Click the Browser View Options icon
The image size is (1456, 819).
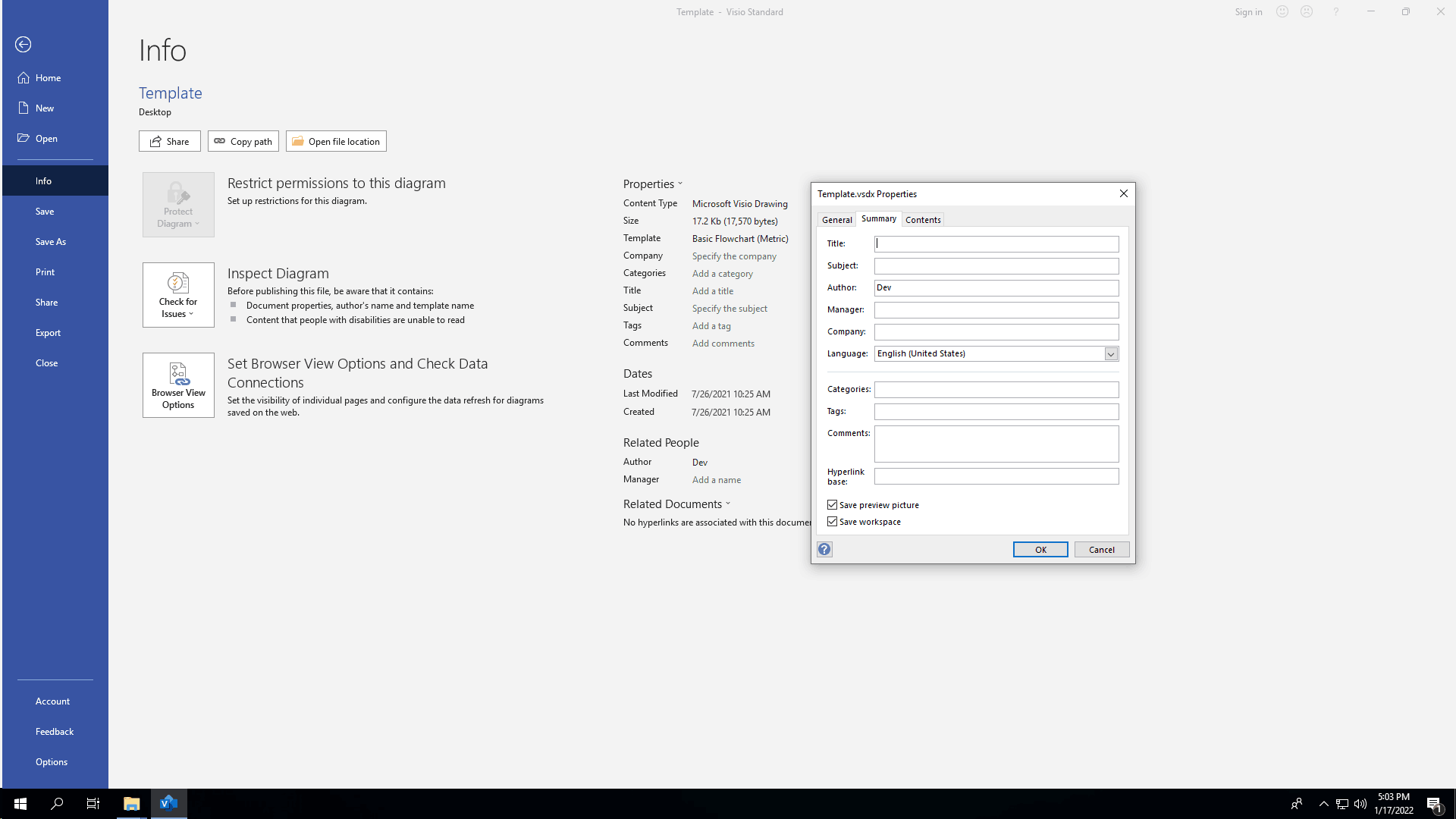pos(178,385)
